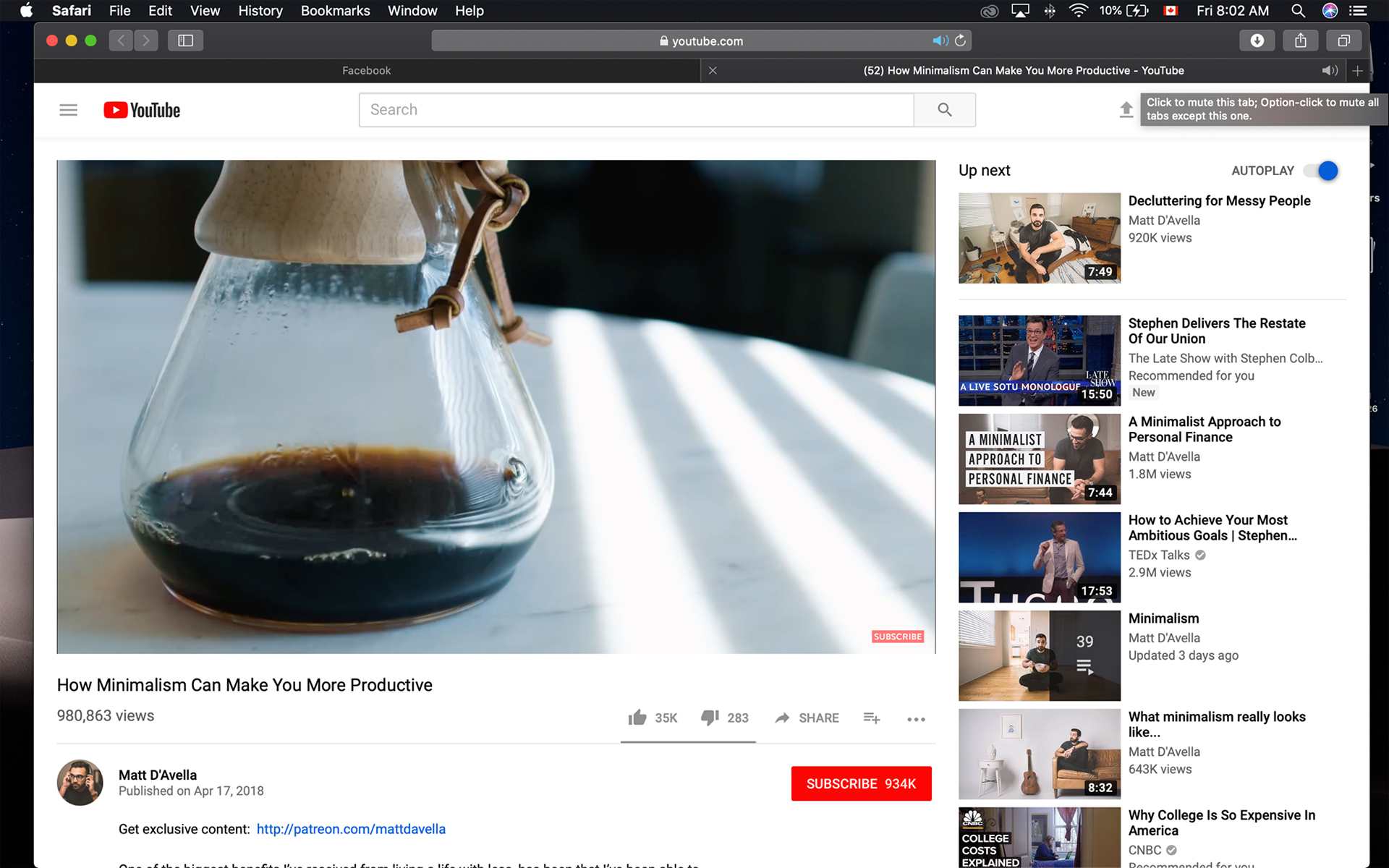
Task: Click SUBSCRIBE watermark in video
Action: (898, 637)
